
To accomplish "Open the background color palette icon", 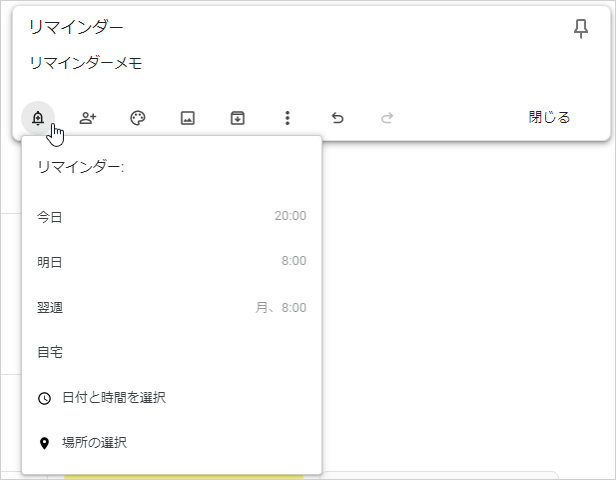I will click(138, 118).
